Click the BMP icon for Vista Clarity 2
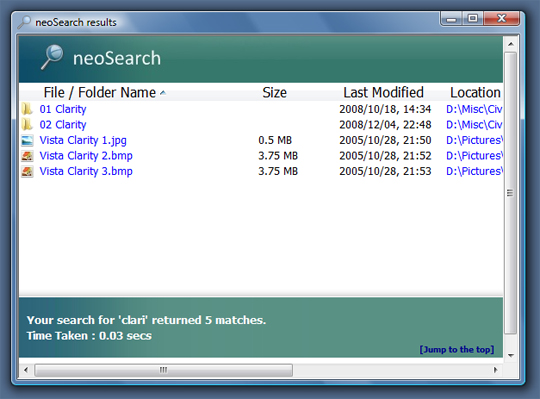 pos(27,156)
